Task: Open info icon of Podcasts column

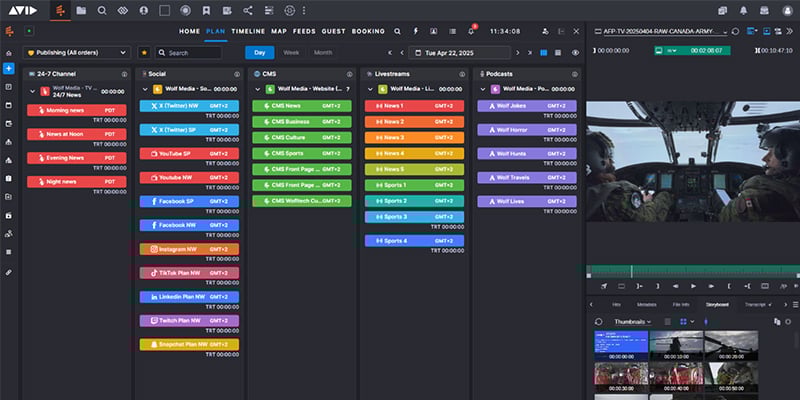Action: (x=575, y=74)
